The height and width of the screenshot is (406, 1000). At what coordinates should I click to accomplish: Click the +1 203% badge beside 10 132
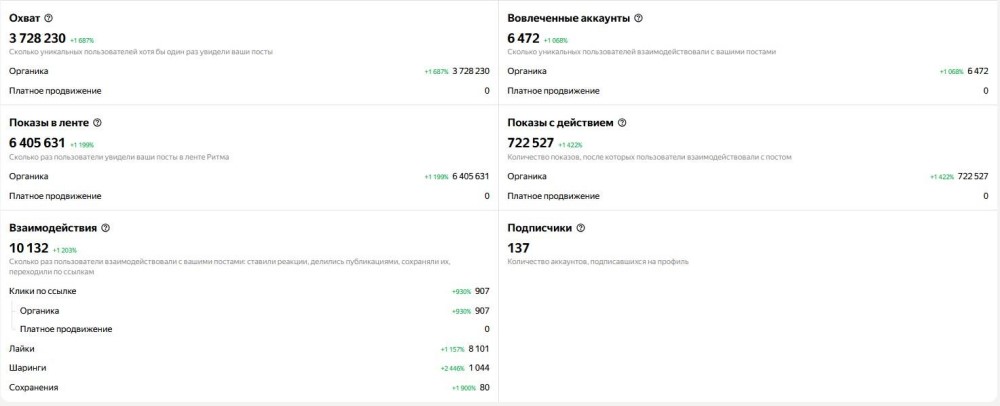pos(64,250)
